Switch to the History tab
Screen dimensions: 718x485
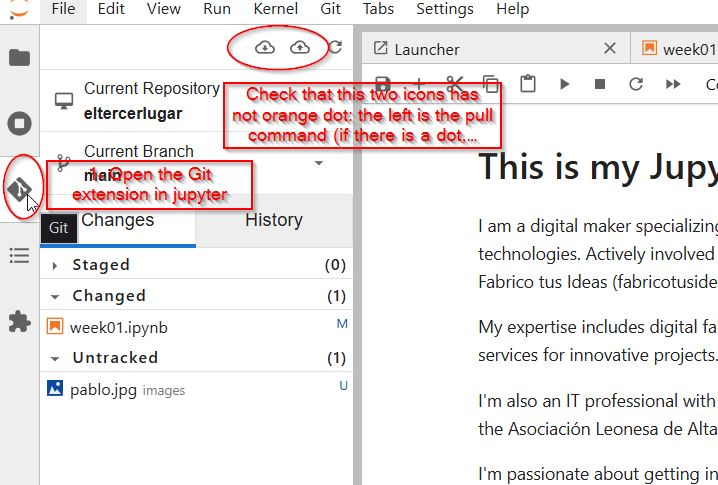tap(273, 220)
